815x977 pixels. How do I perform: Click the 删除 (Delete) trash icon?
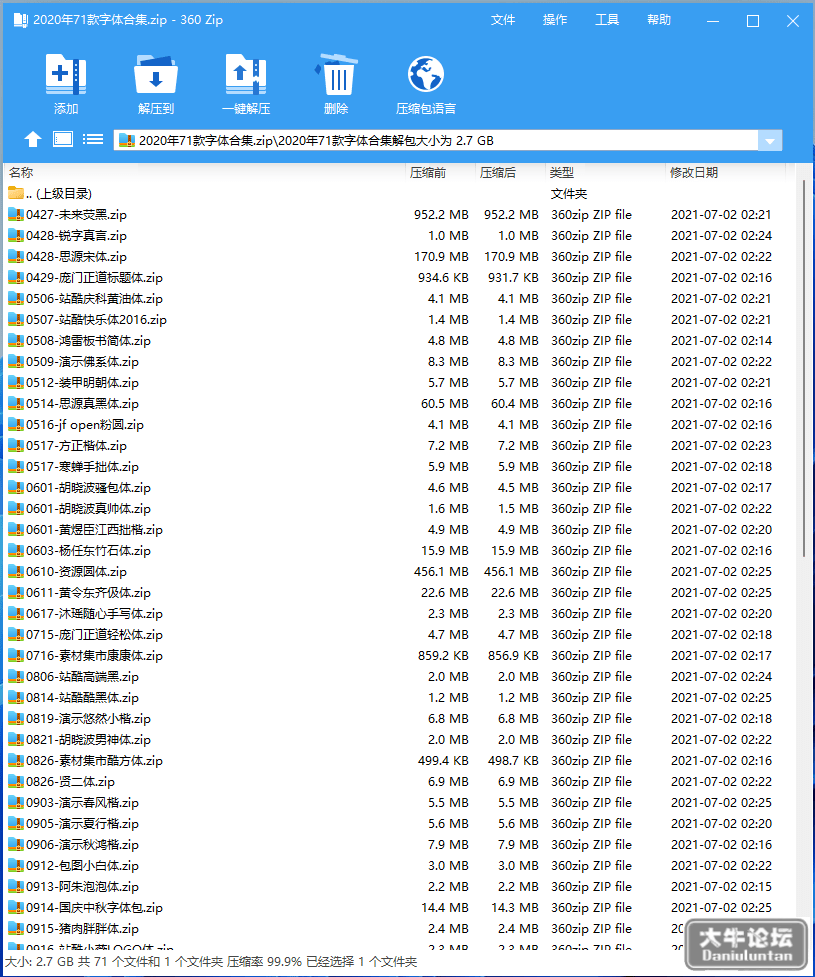(336, 75)
